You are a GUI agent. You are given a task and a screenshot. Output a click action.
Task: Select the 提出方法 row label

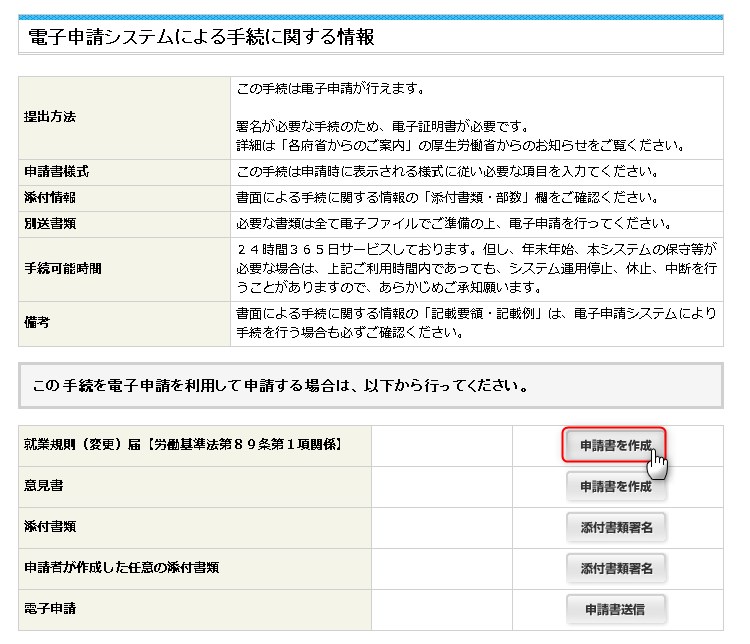point(50,117)
